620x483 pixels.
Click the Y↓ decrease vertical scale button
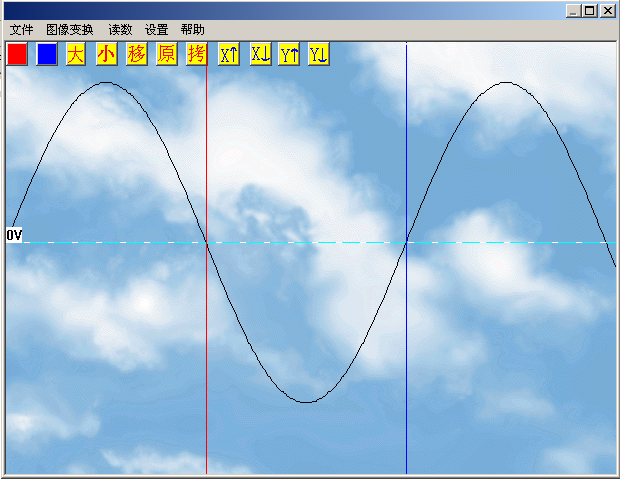[319, 54]
